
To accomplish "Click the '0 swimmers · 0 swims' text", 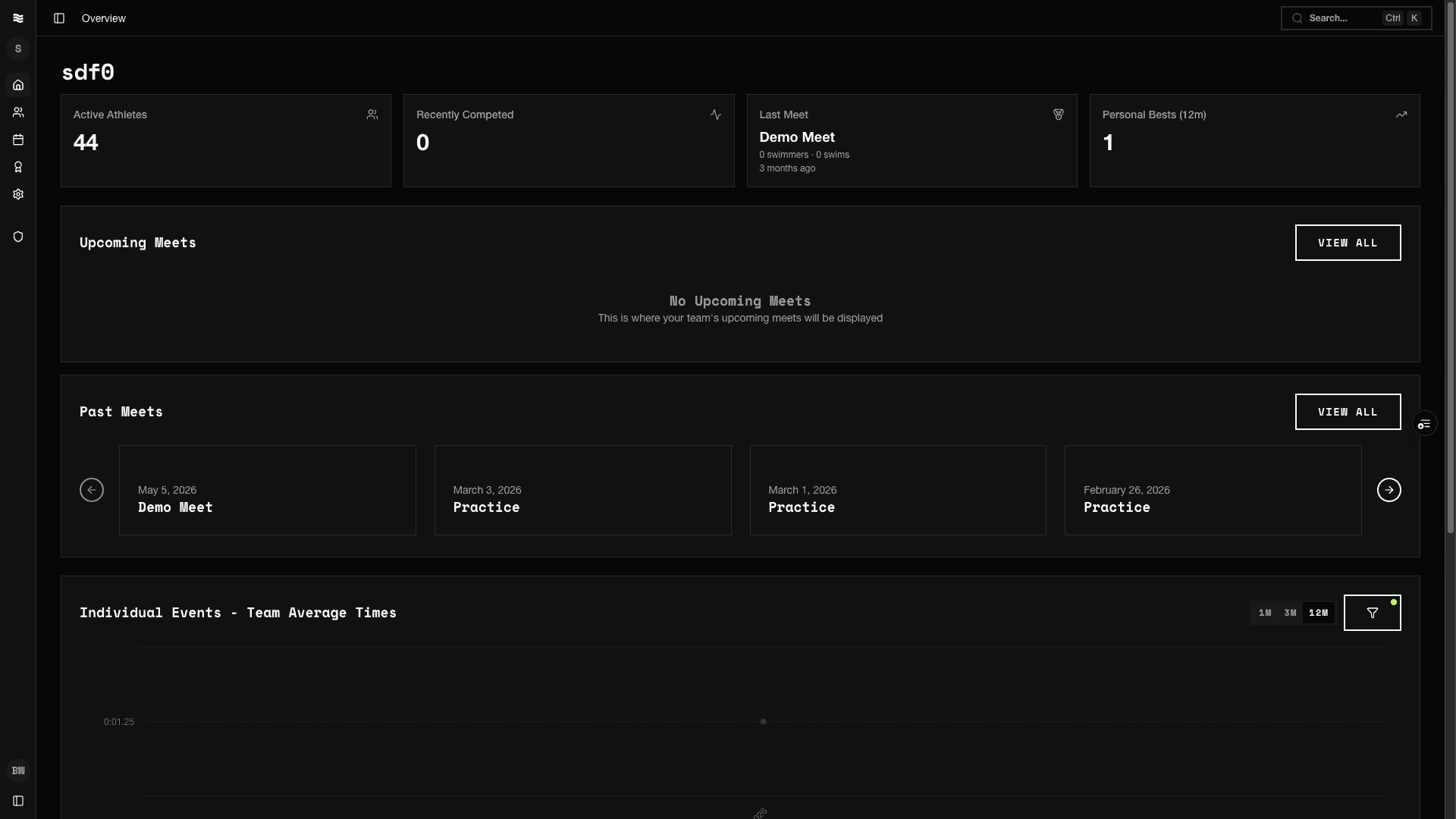I will 804,155.
